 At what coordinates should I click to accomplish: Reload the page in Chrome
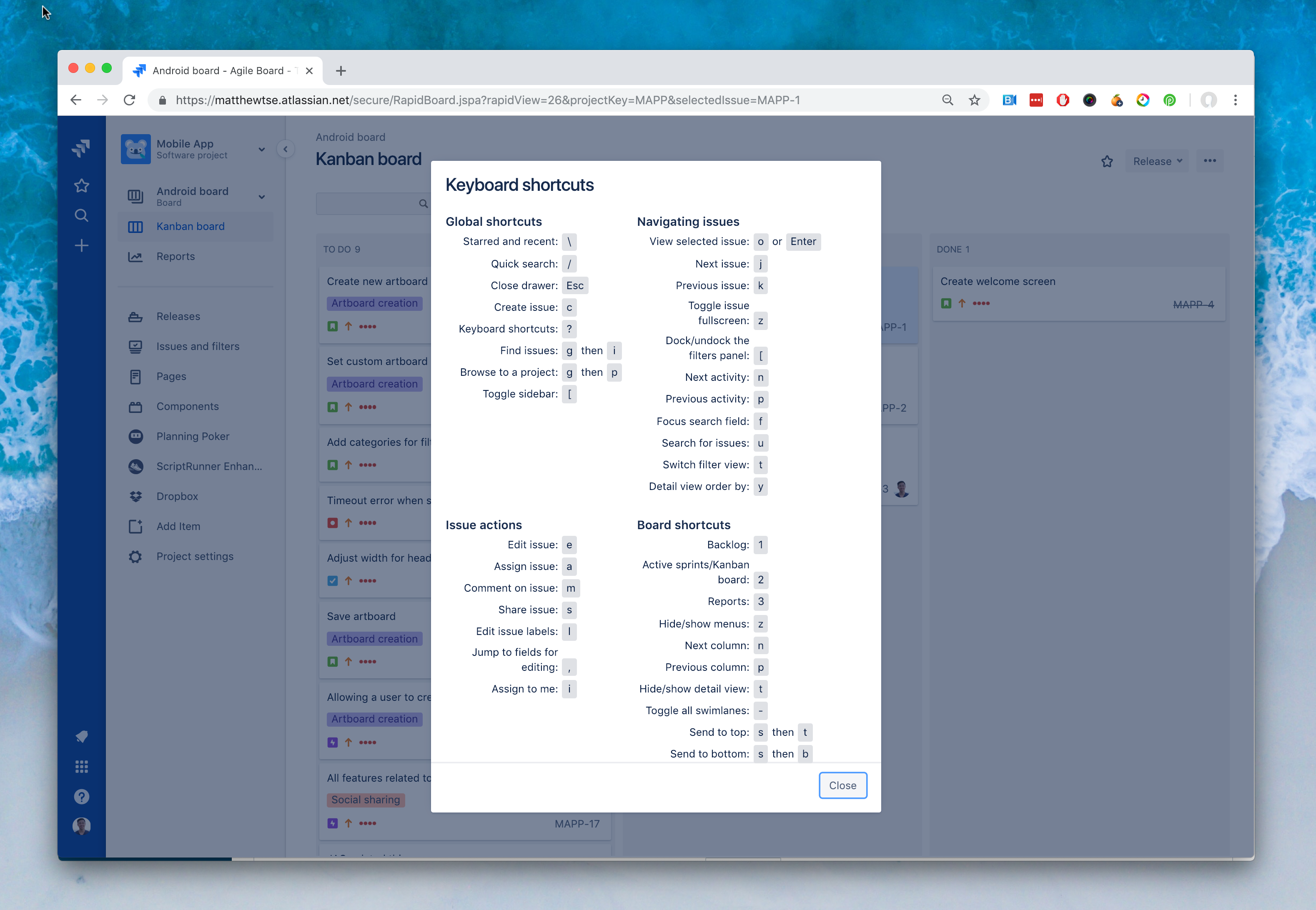tap(130, 100)
